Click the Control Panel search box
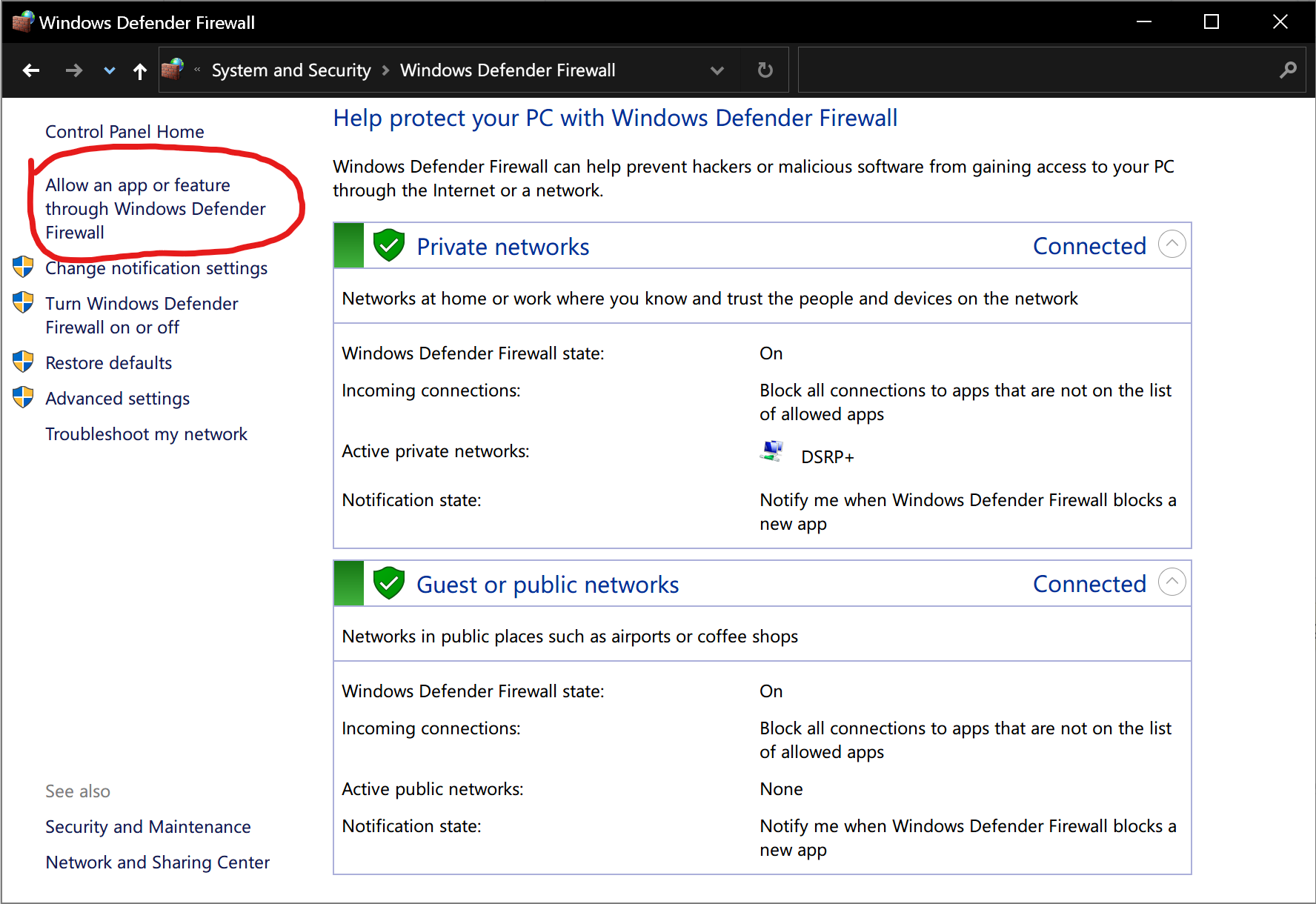Screen dimensions: 1316x904 pyautogui.click(x=1037, y=70)
